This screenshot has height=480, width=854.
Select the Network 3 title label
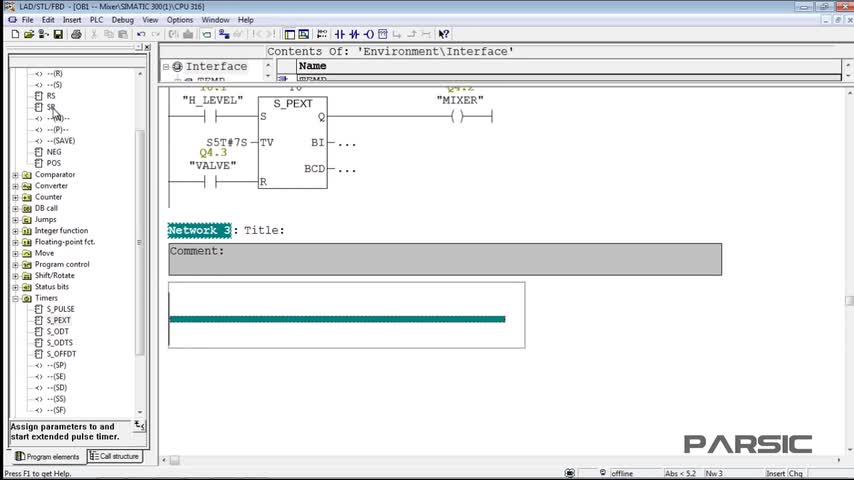coord(199,230)
